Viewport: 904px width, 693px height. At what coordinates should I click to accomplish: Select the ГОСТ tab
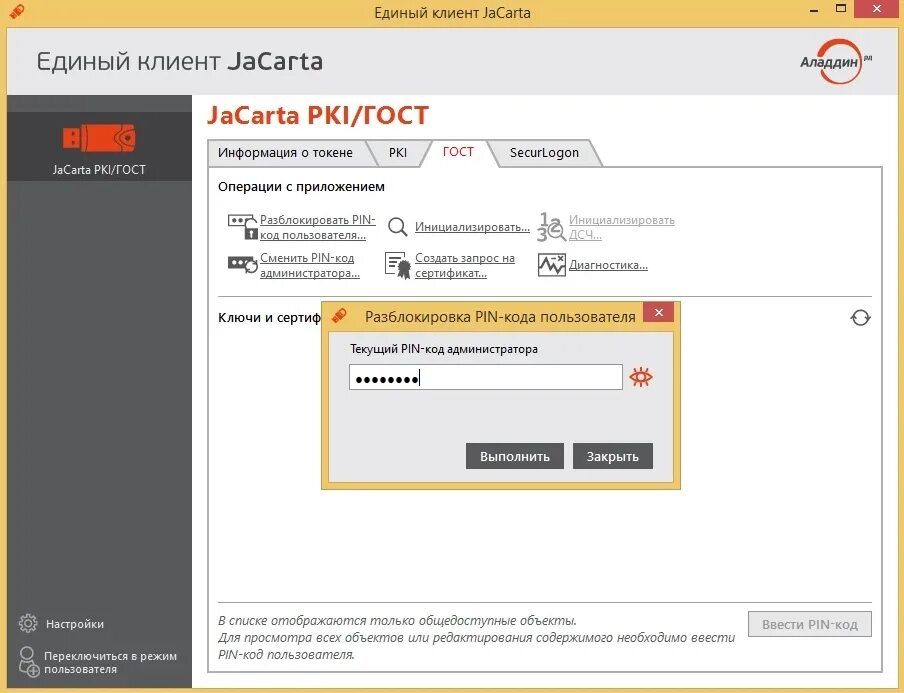tap(458, 152)
